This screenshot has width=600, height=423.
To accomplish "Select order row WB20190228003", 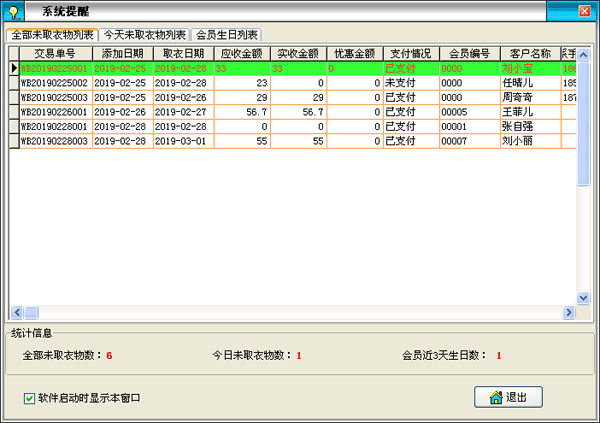I will [x=55, y=141].
